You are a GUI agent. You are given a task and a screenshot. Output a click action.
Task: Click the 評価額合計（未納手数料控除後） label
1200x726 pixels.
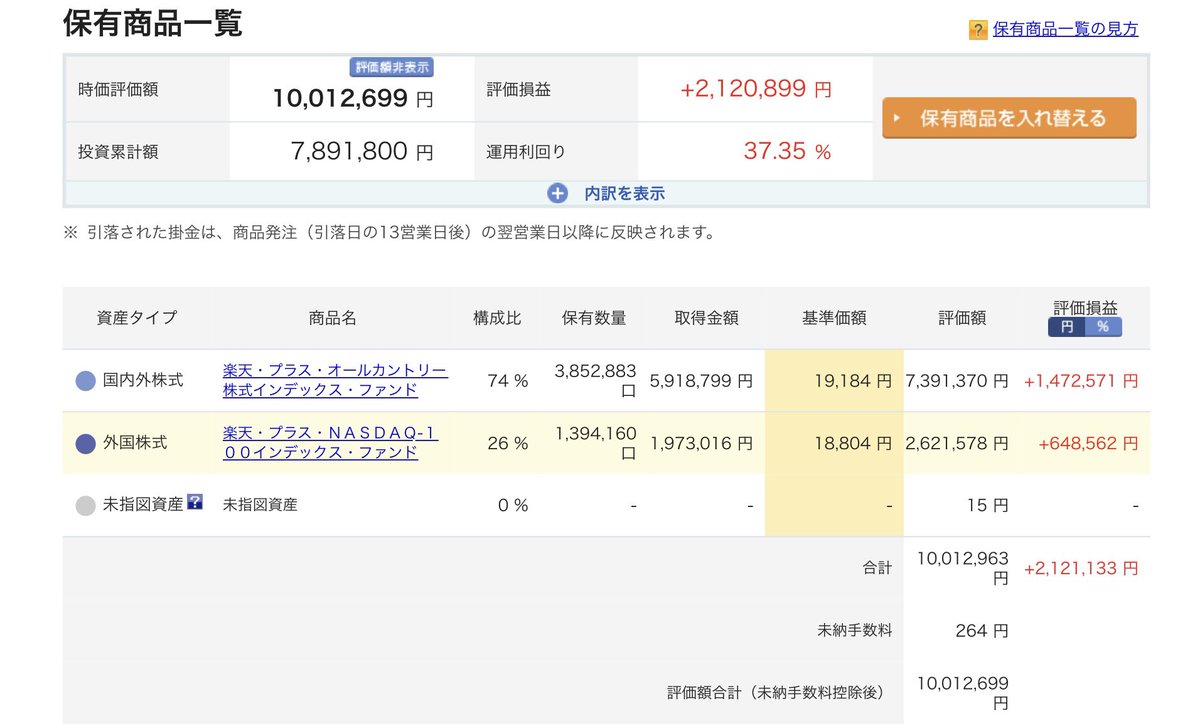[x=779, y=692]
